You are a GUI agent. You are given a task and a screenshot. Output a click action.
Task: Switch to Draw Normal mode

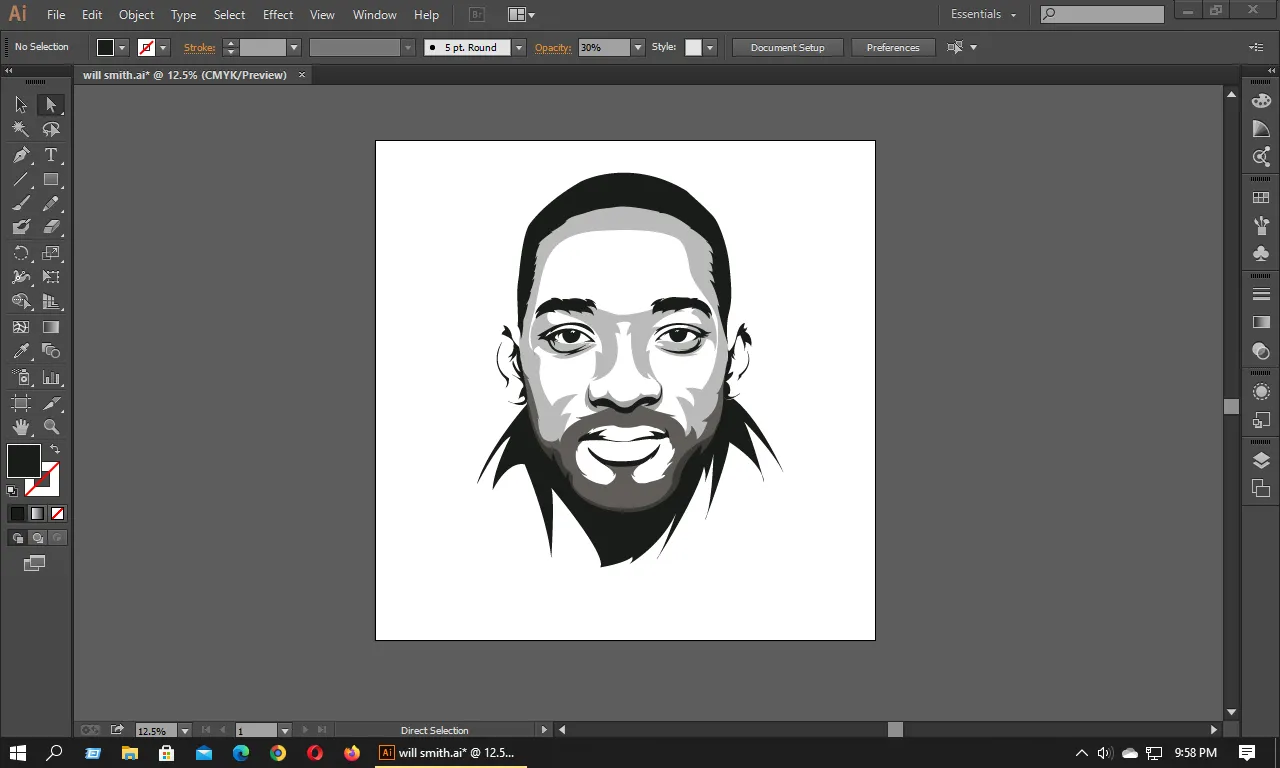(17, 538)
